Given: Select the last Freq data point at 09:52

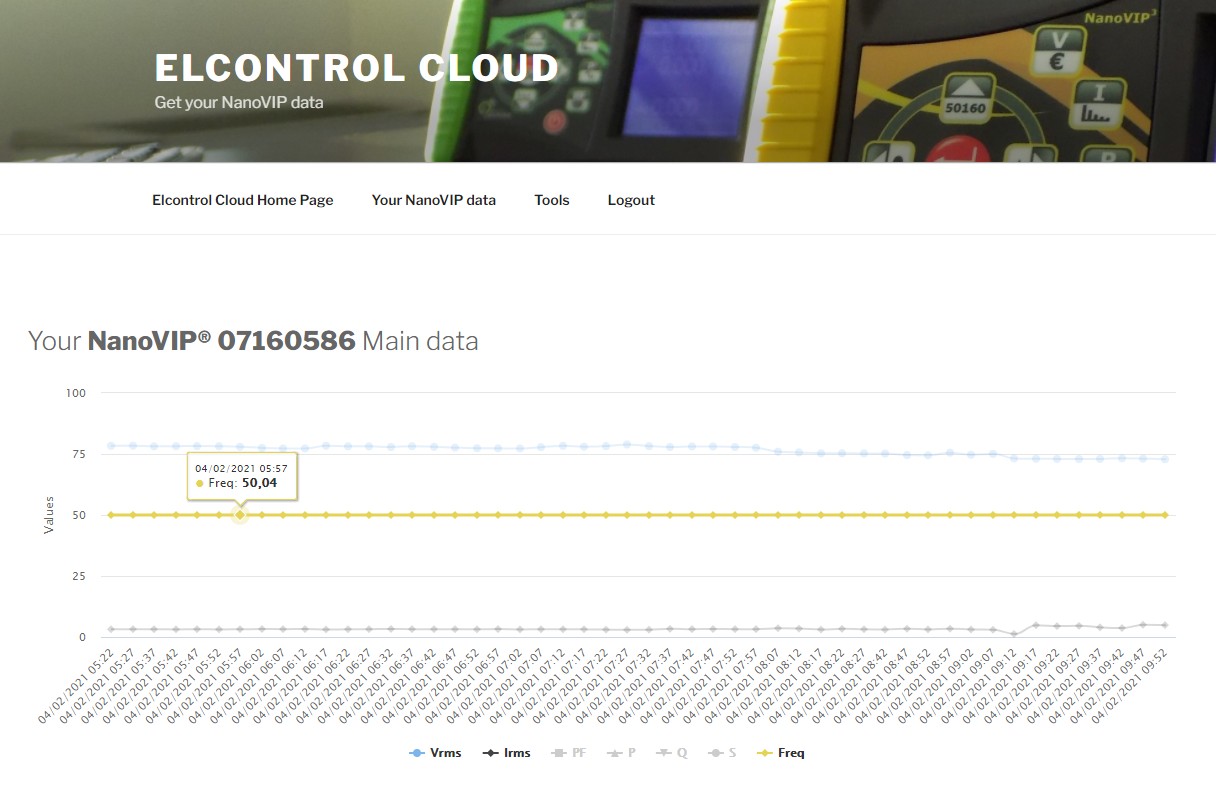Looking at the screenshot, I should pos(1164,515).
